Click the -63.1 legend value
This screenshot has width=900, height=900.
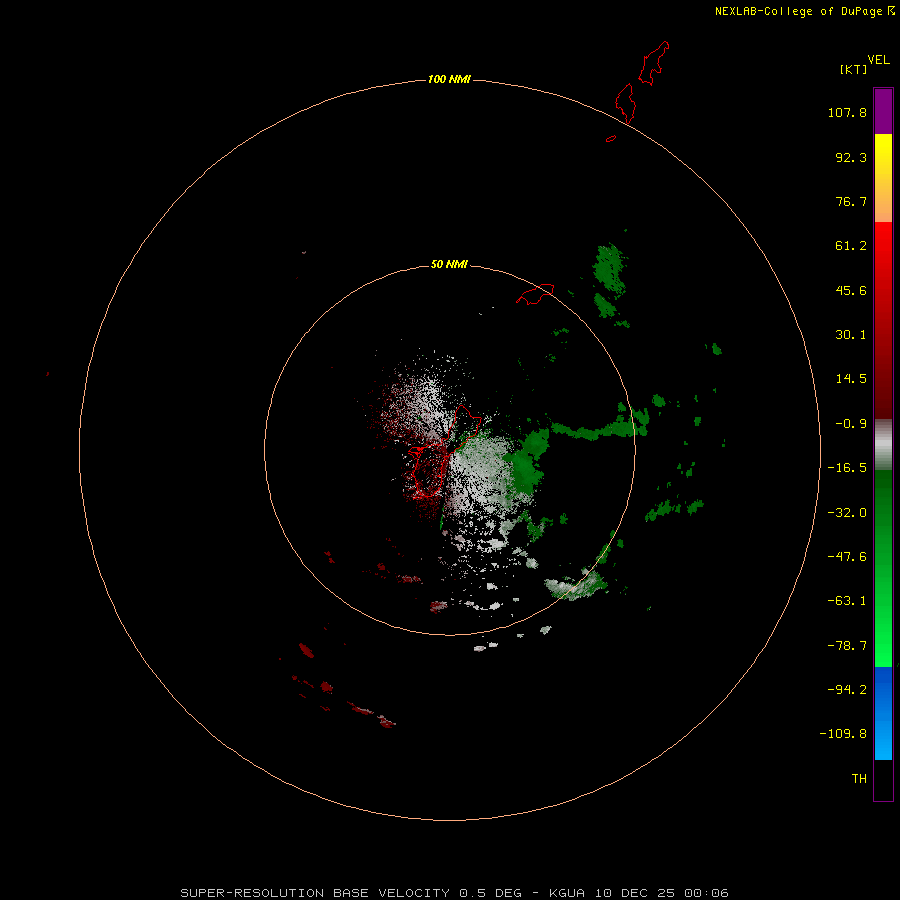tap(847, 601)
